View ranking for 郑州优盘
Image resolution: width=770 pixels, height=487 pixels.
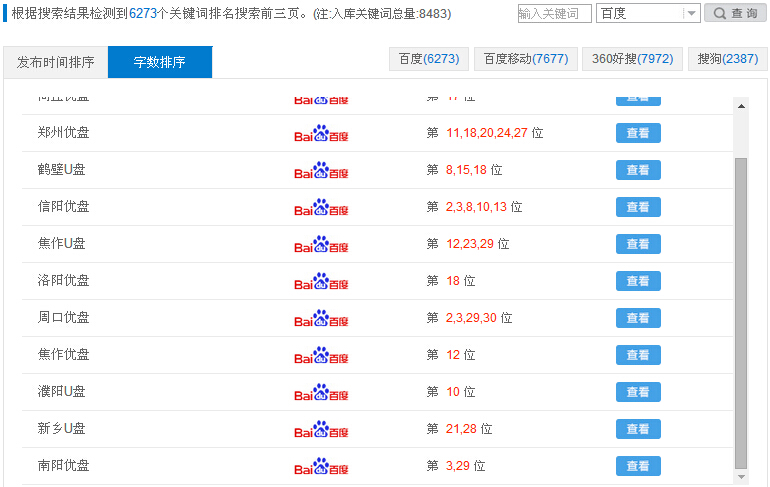coord(638,133)
